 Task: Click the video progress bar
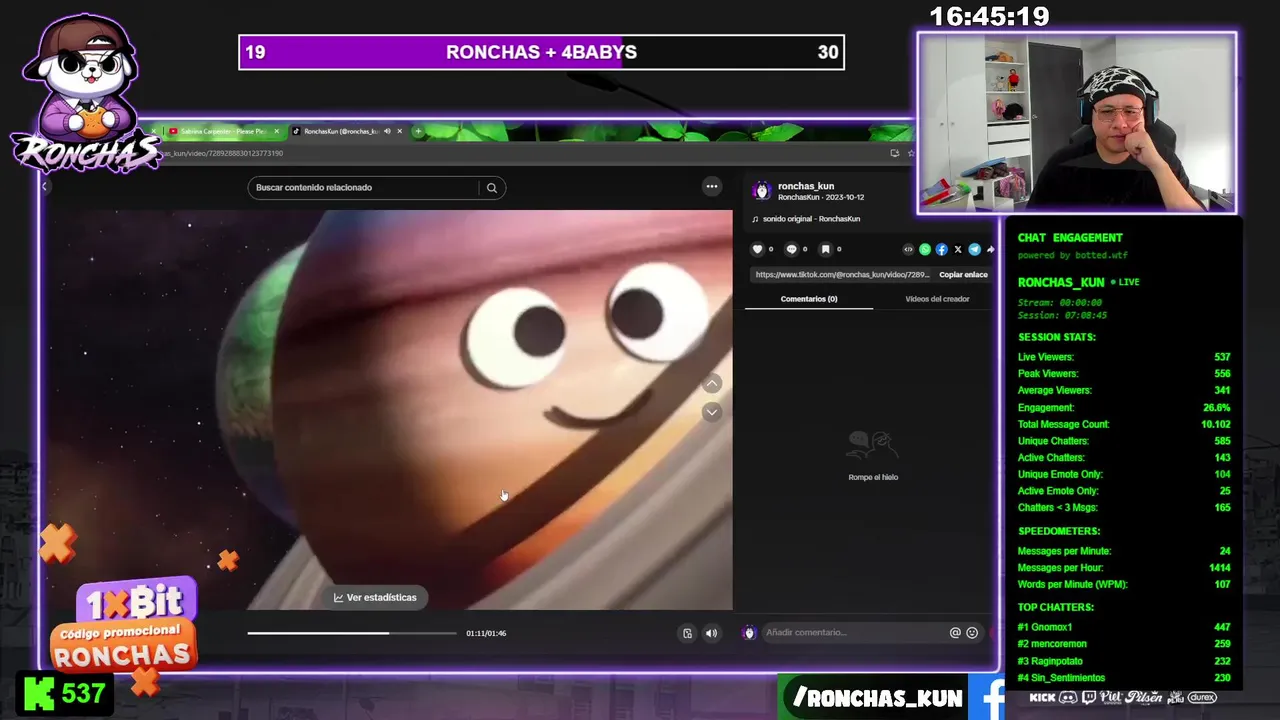click(352, 633)
